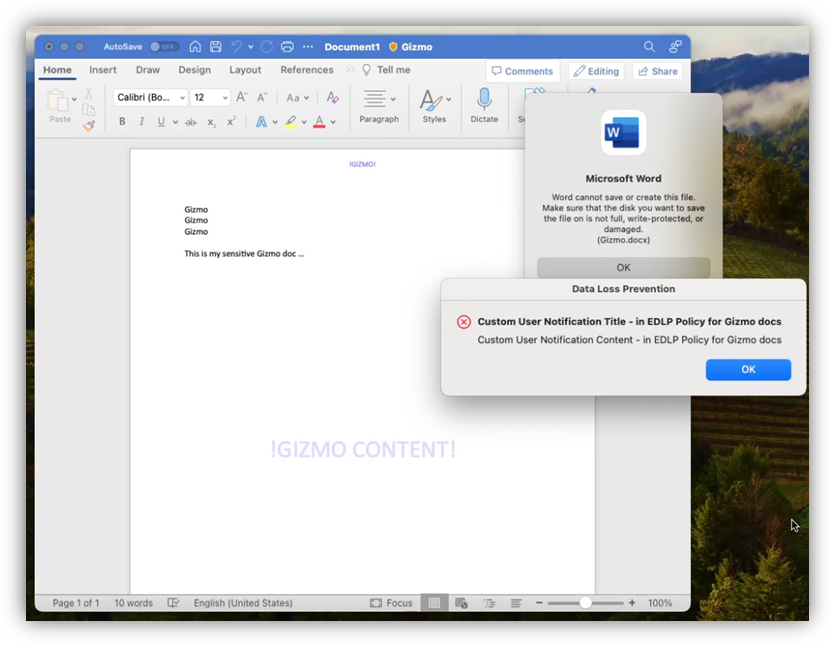
Task: Show overflow ribbon tabs via double chevron
Action: pyautogui.click(x=350, y=70)
